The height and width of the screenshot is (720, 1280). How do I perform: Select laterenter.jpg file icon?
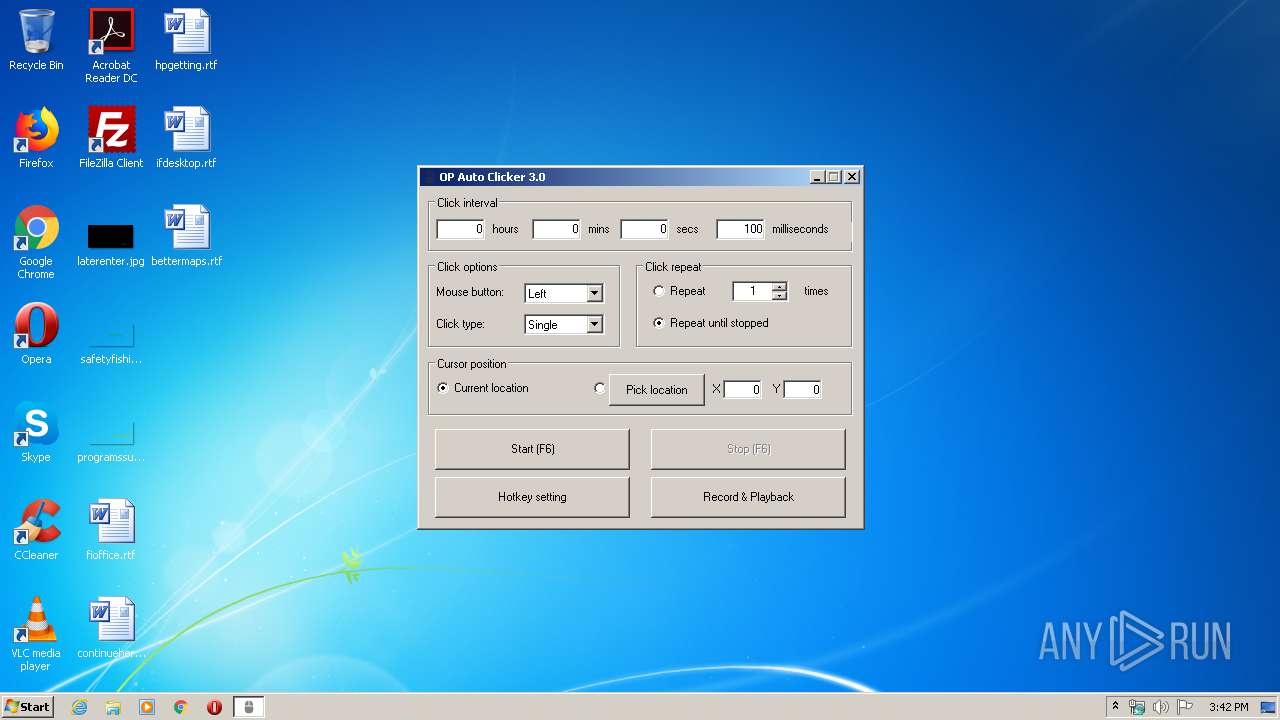tap(111, 244)
